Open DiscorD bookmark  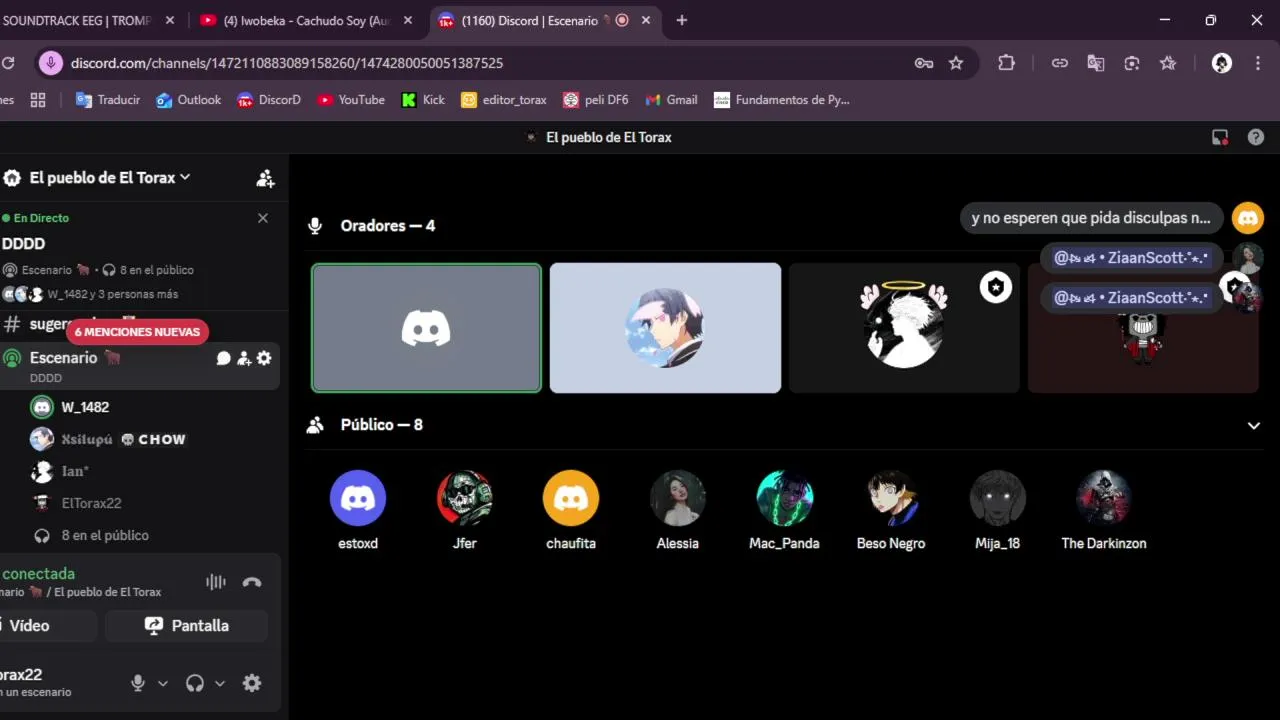tap(269, 100)
